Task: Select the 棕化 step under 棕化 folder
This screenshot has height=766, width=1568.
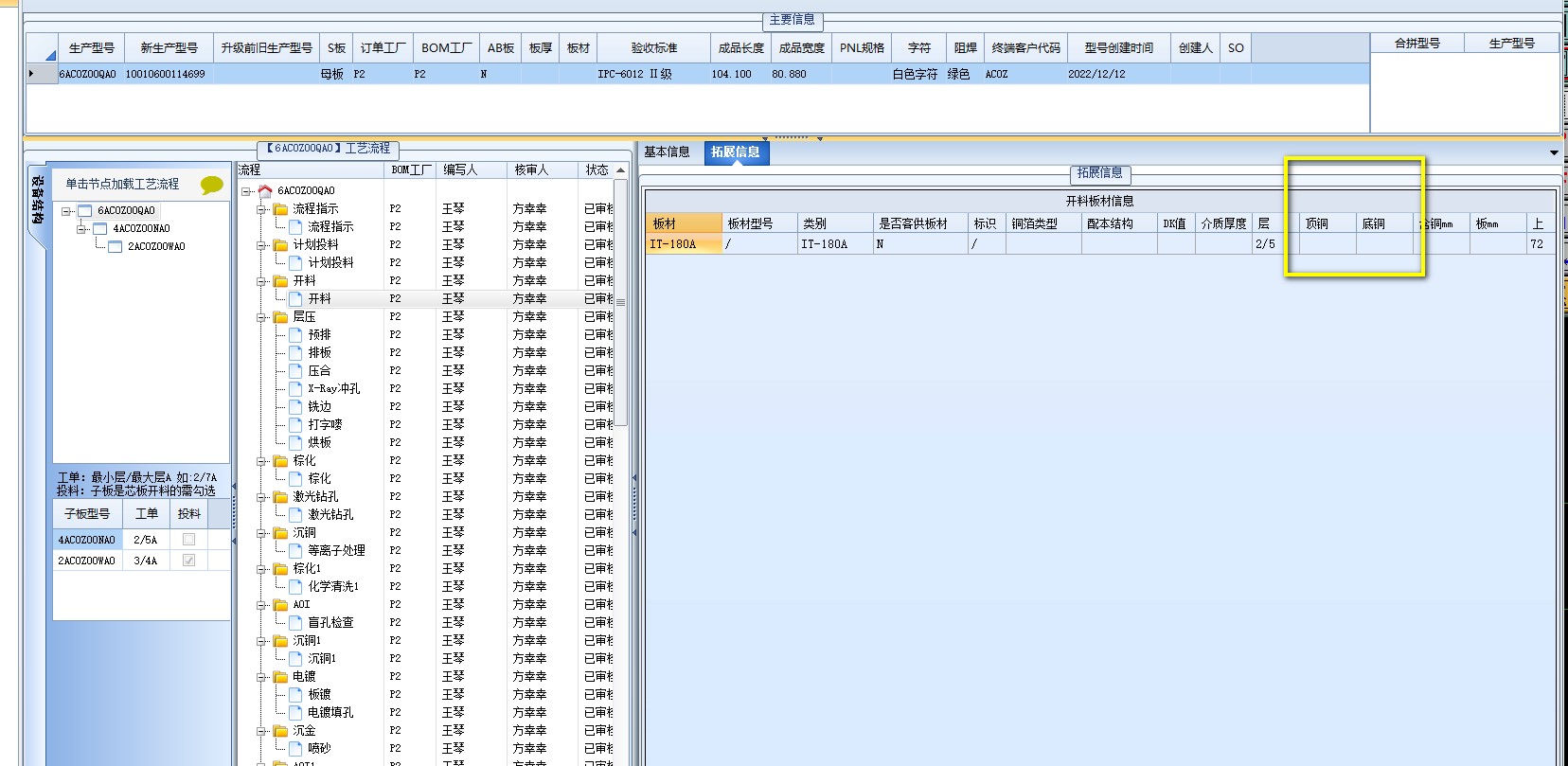Action: [x=319, y=478]
